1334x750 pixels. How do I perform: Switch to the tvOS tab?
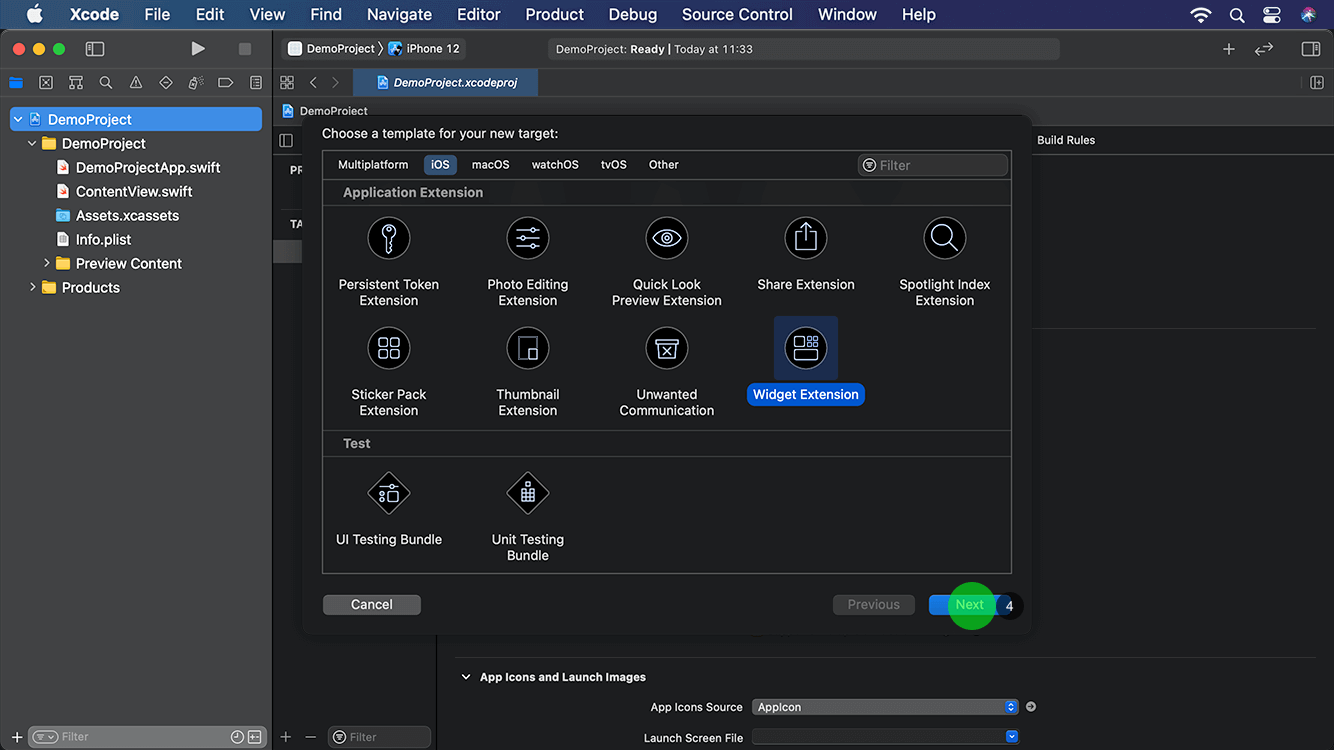614,165
